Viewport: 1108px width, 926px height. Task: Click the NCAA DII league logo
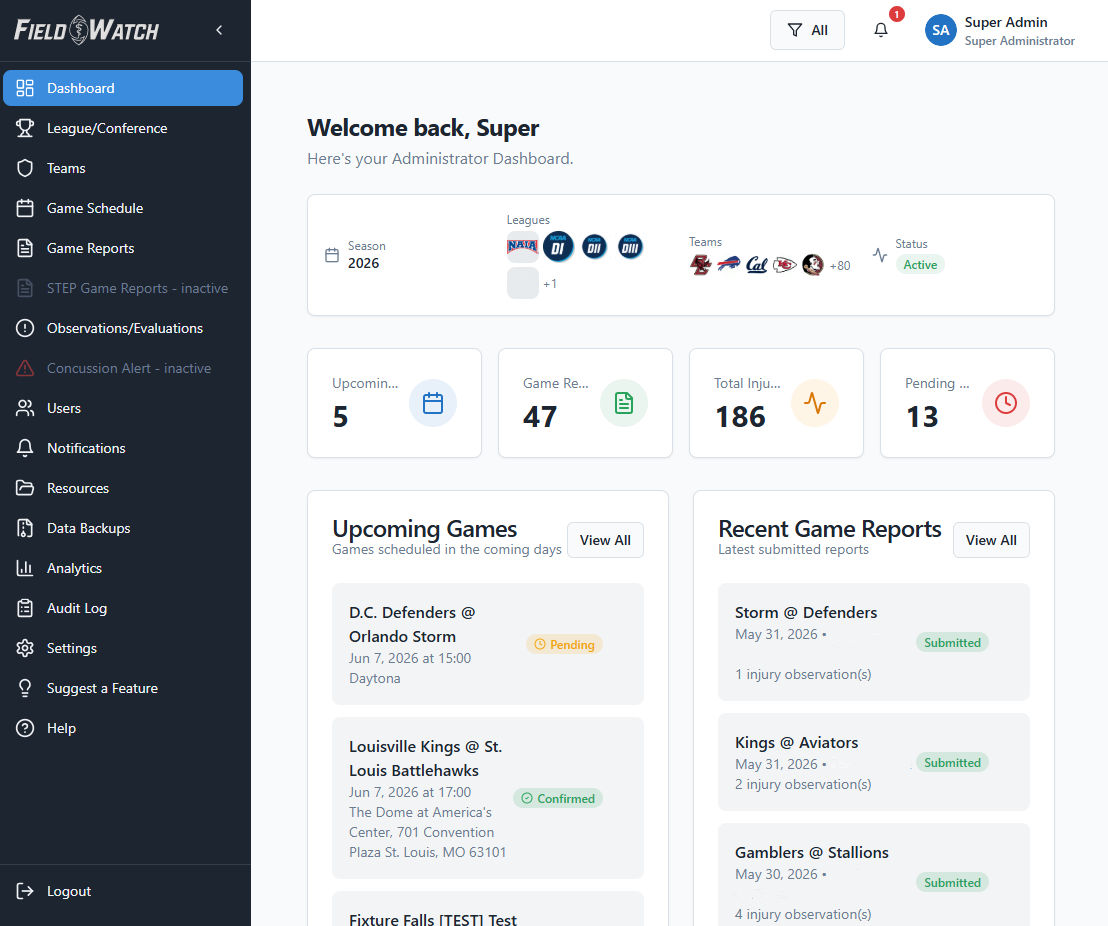tap(594, 247)
